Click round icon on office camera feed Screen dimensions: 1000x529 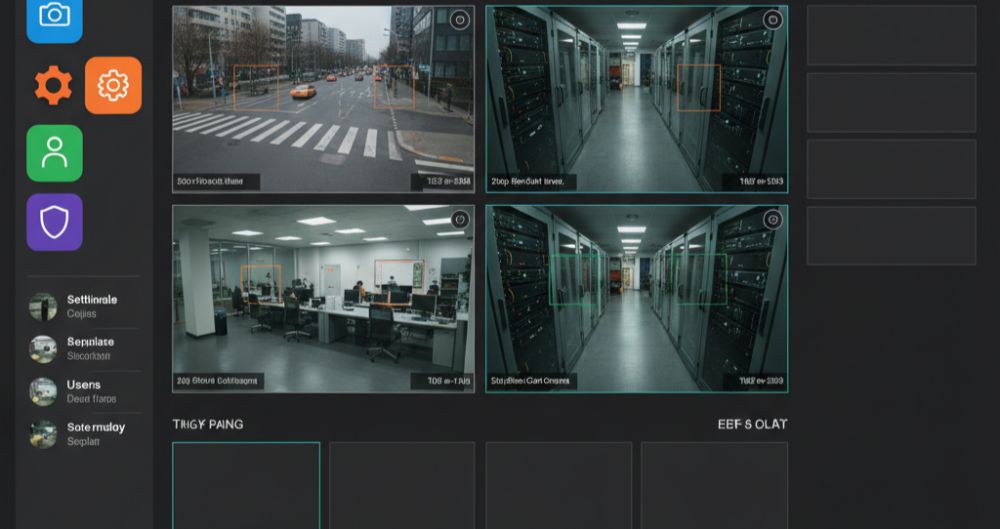(x=459, y=220)
